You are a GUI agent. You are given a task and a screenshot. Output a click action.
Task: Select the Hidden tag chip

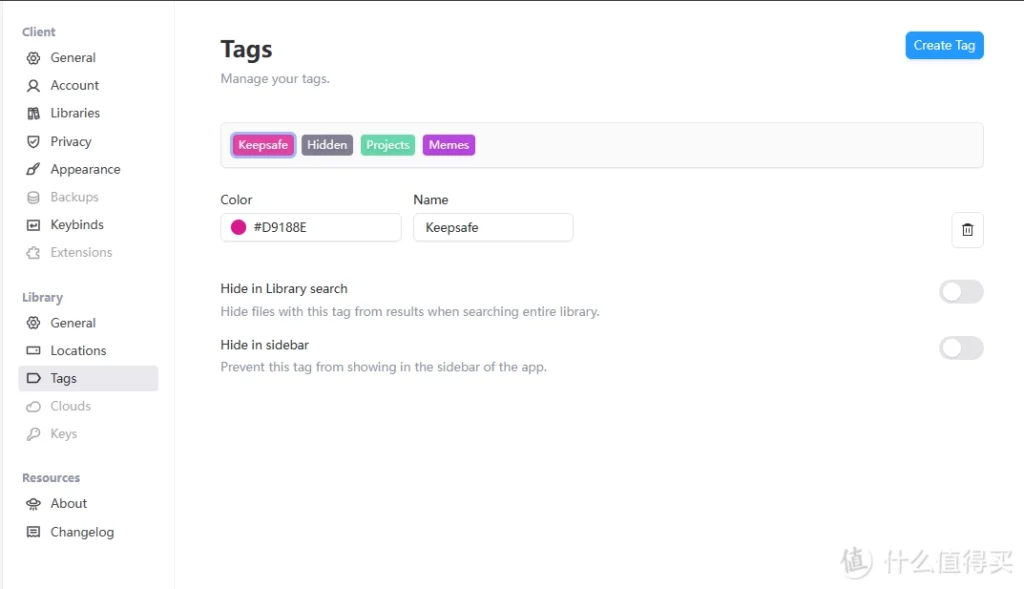click(327, 145)
